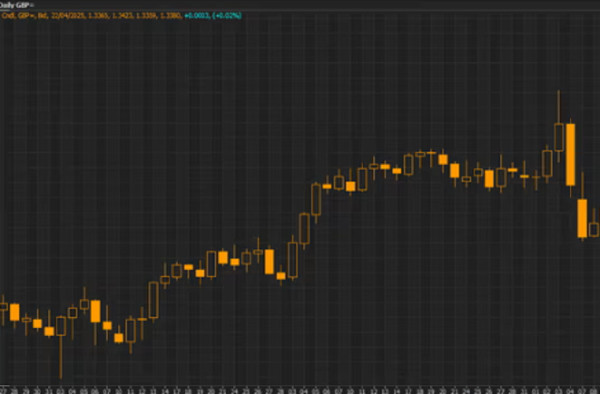Click the (+0.02%) percent change value
Viewport: 600px width, 394px height.
pos(227,16)
